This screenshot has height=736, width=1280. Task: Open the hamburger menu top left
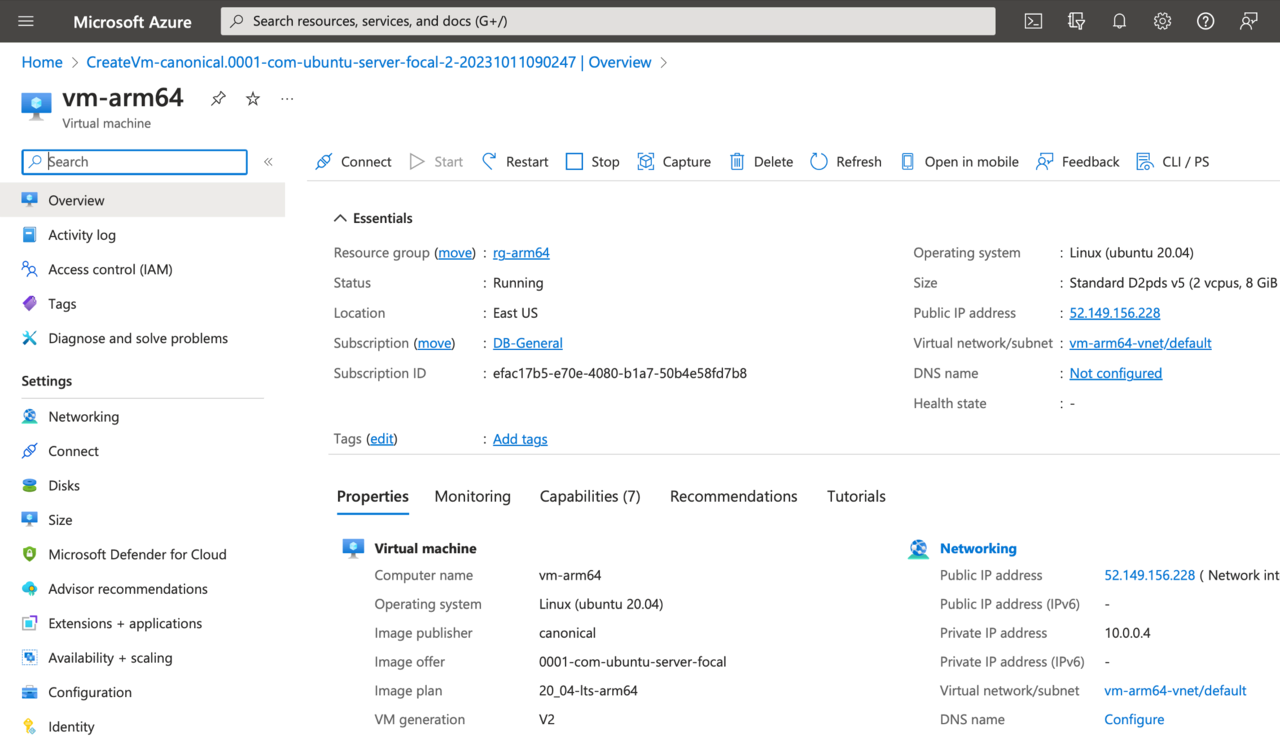tap(25, 21)
